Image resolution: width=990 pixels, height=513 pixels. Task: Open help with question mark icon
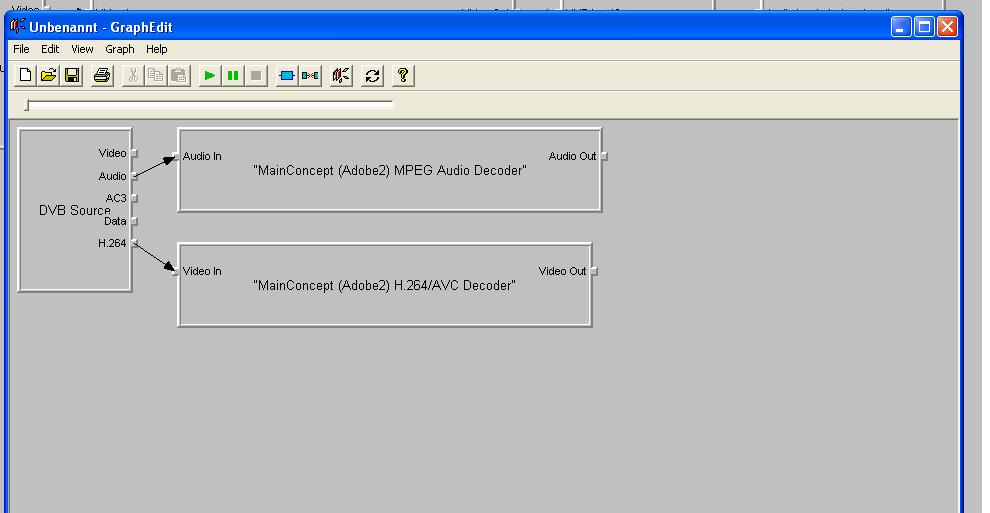coord(403,76)
